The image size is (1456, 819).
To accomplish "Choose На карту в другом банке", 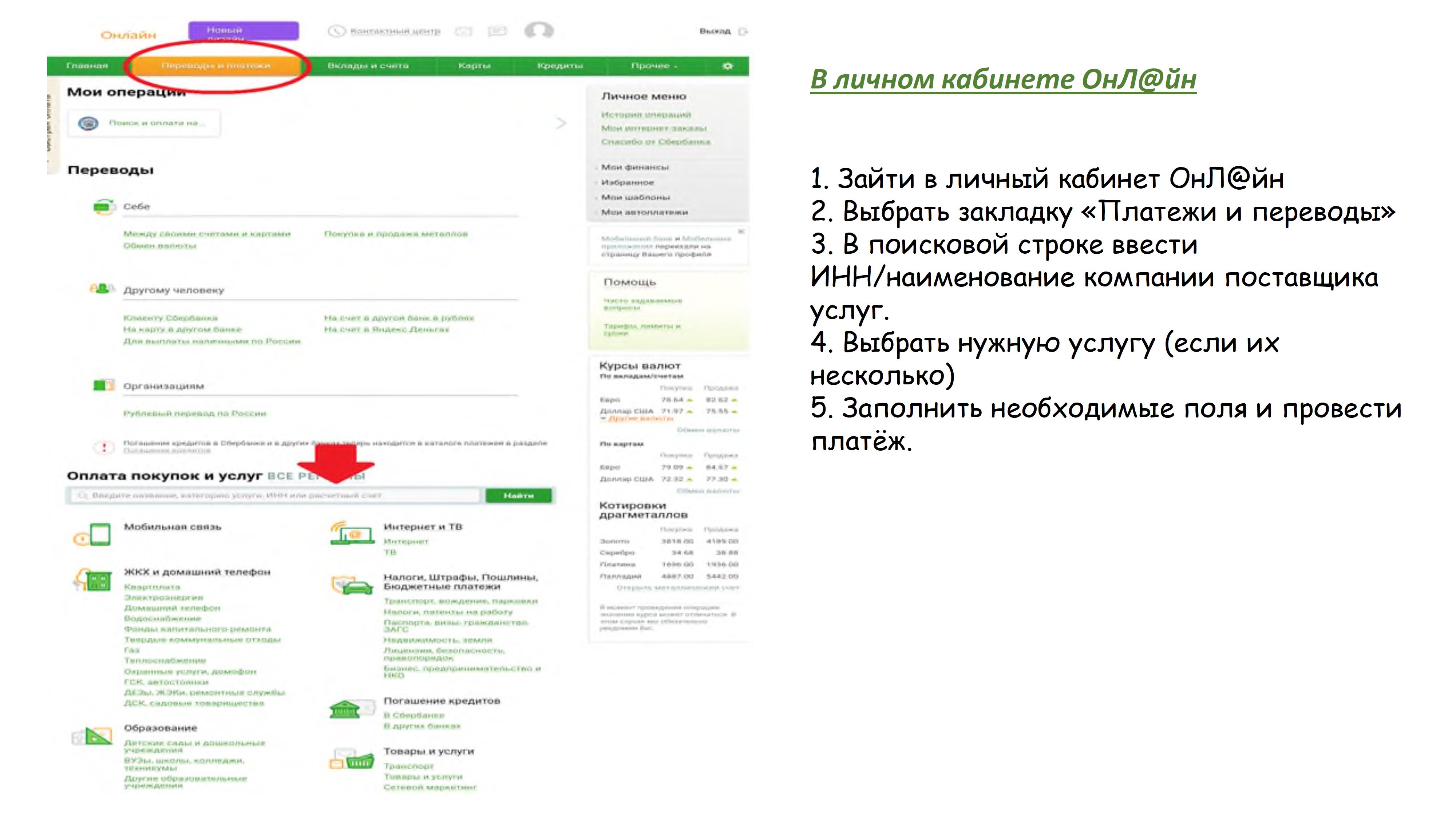I will tap(183, 329).
